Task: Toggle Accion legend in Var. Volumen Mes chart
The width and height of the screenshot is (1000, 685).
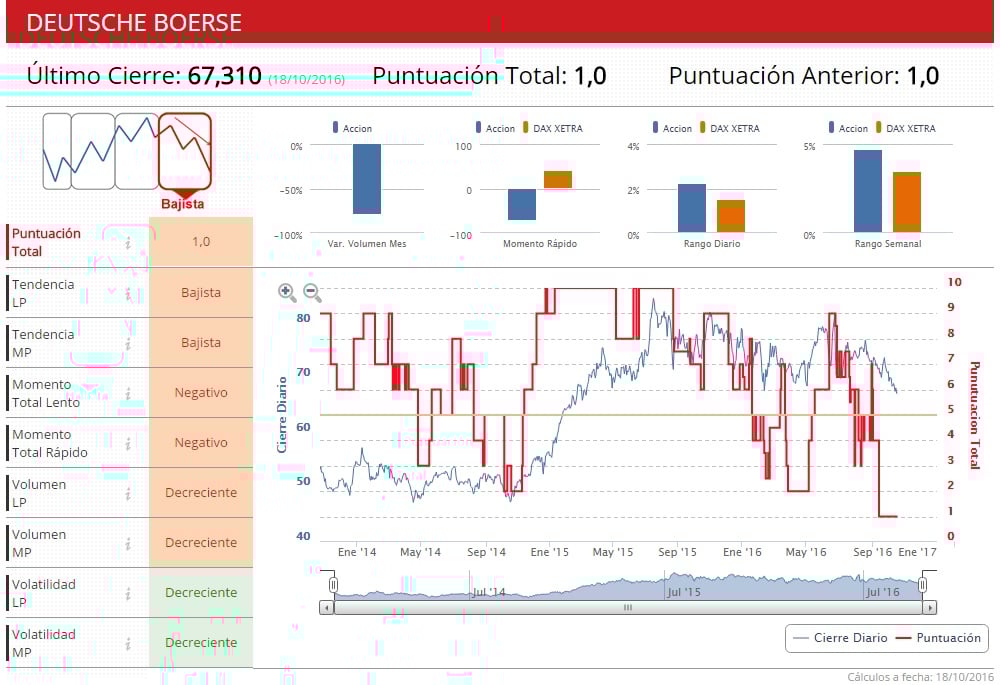Action: [352, 128]
